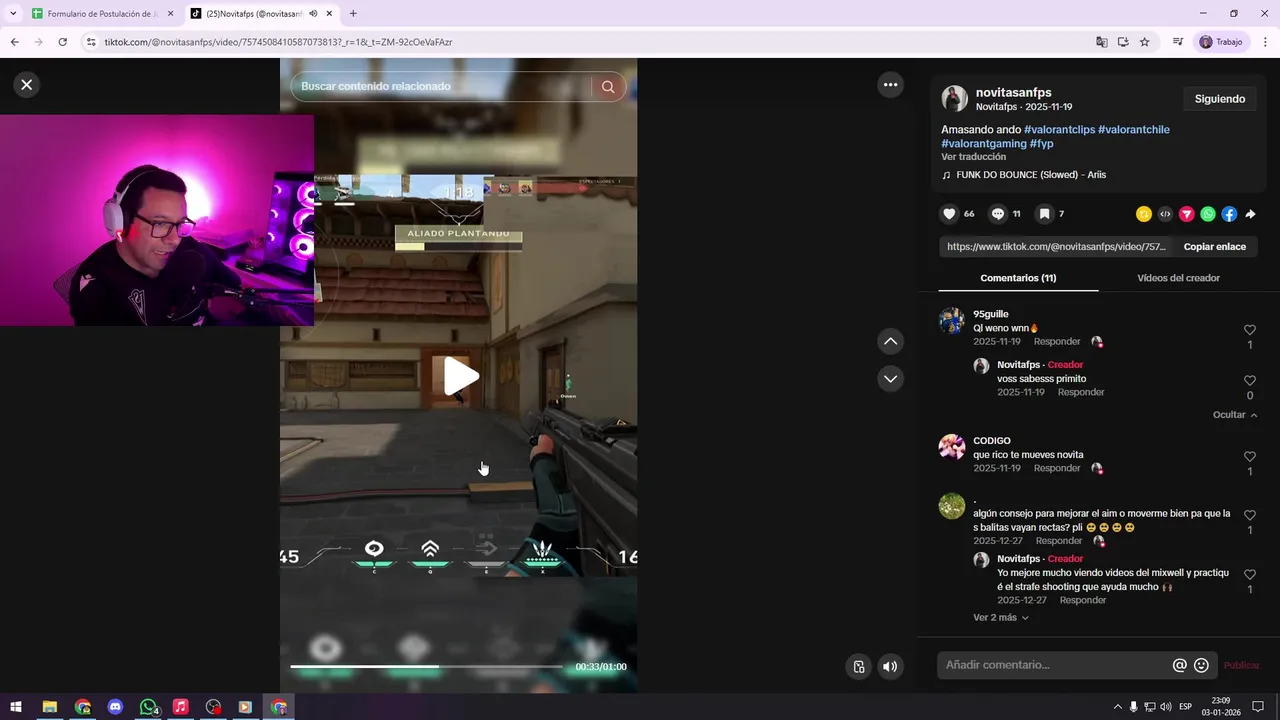Open Apple Music from taskbar
This screenshot has width=1280, height=720.
[180, 707]
